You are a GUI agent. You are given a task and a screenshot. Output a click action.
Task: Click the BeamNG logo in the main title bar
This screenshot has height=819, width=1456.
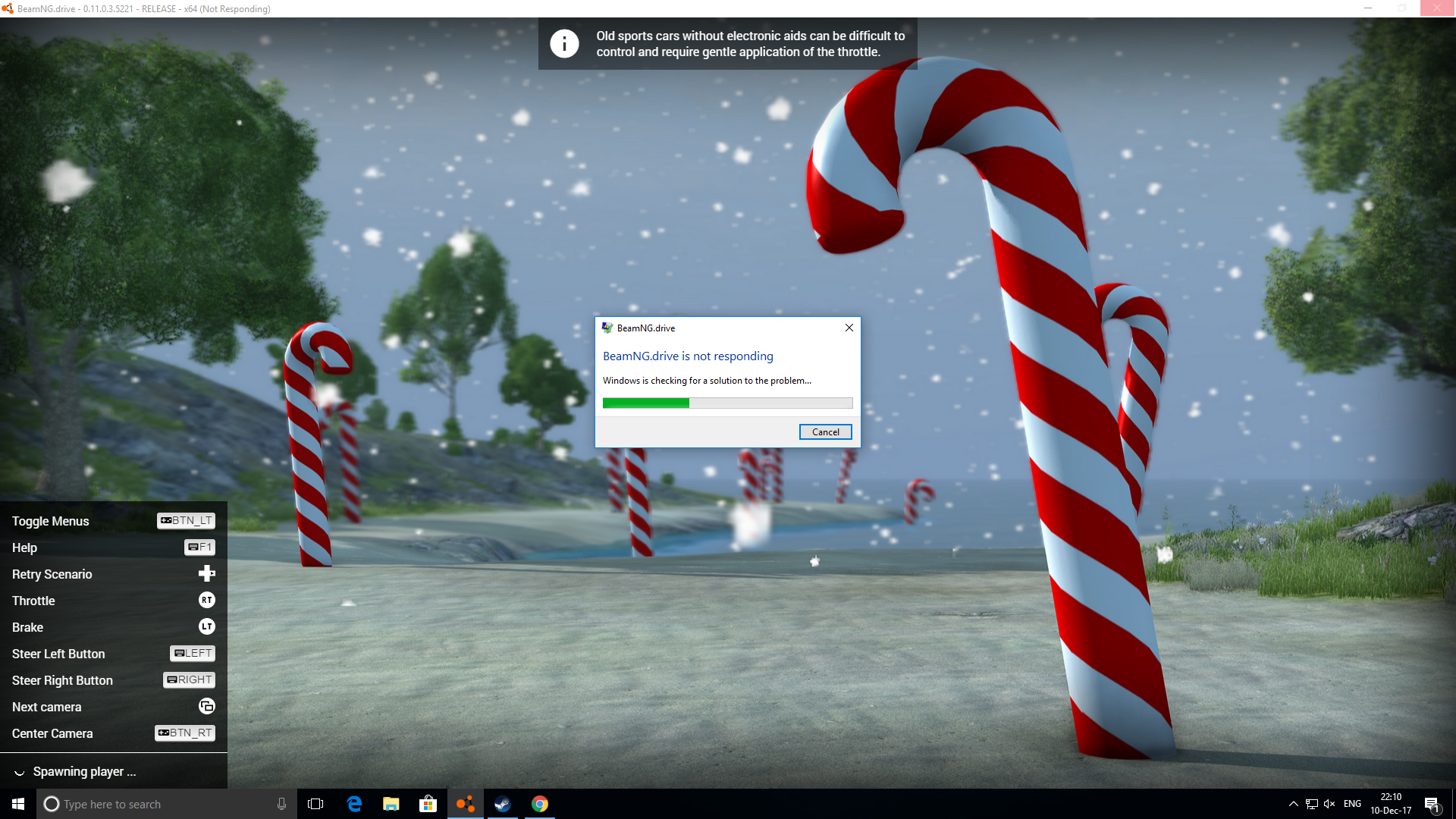pyautogui.click(x=8, y=8)
